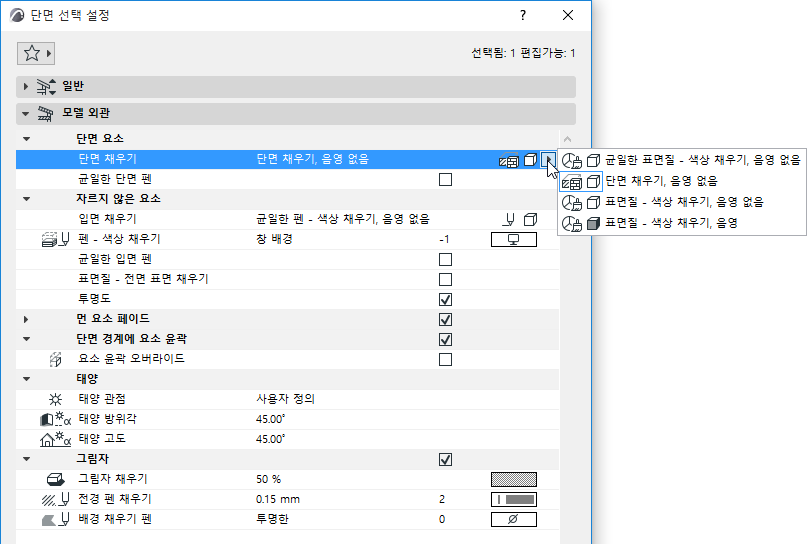Click the 펜 - 색상 채우기 row icon
This screenshot has width=807, height=544.
click(55, 239)
